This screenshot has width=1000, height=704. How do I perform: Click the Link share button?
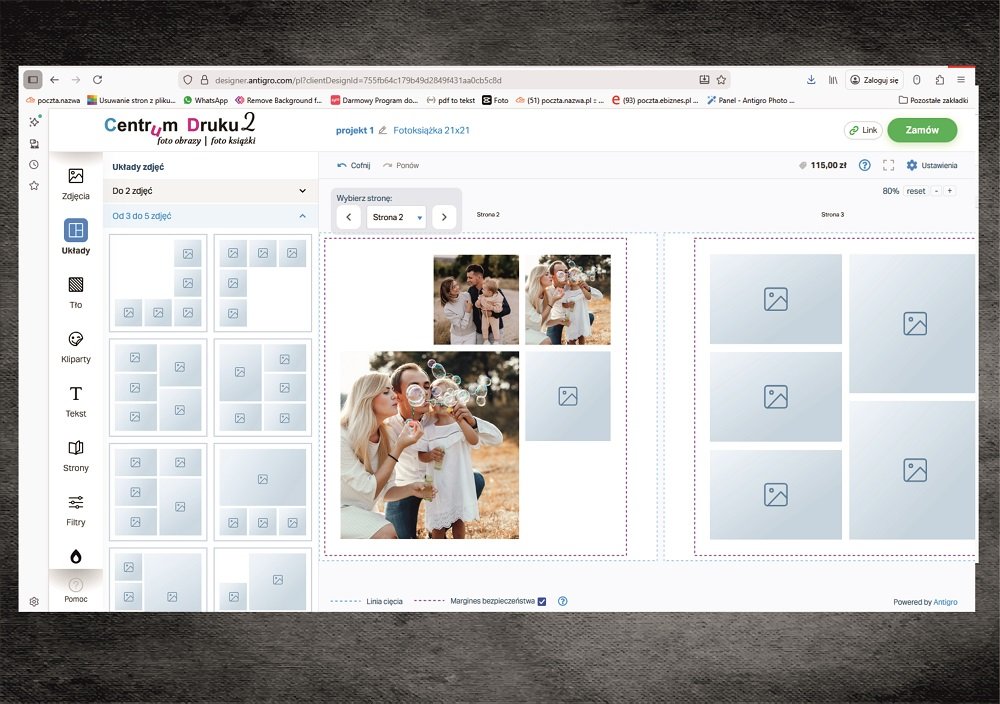coord(862,130)
